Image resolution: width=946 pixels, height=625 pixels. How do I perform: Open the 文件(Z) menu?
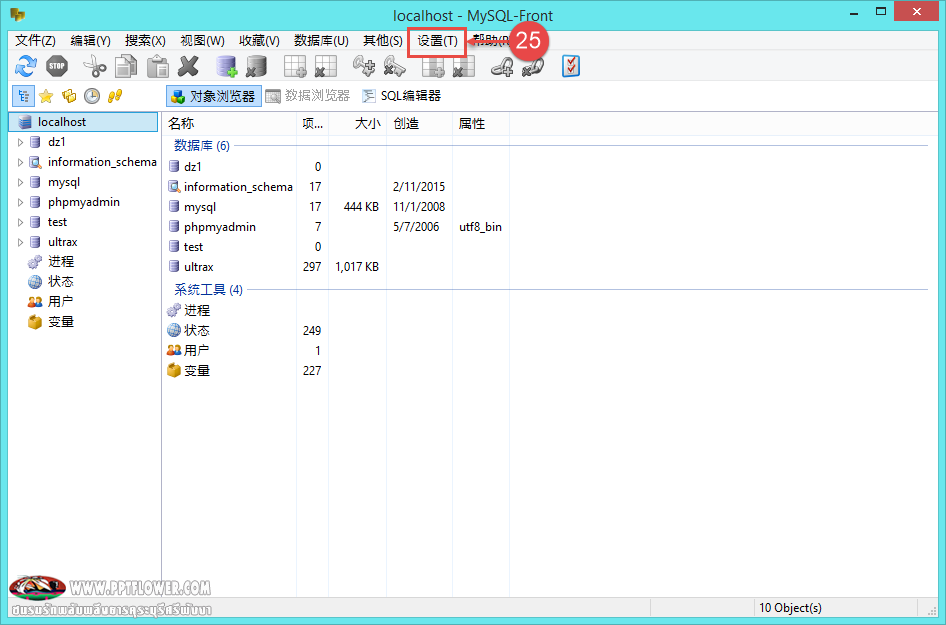(35, 40)
